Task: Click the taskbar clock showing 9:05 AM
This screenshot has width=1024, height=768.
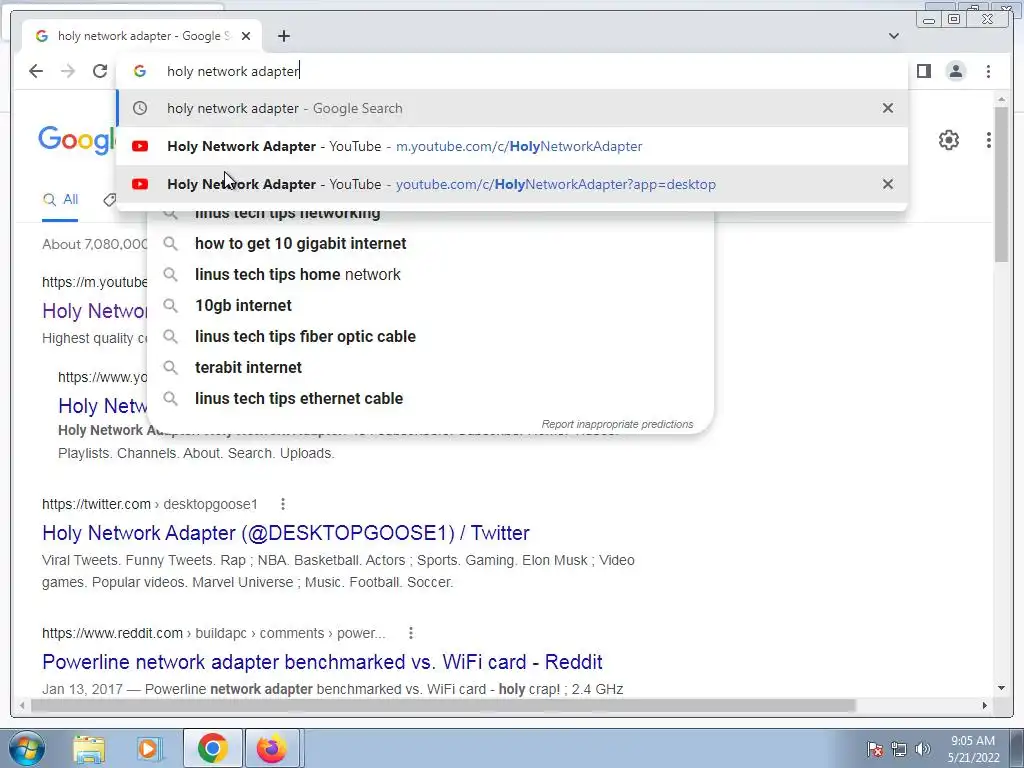Action: pos(973,749)
